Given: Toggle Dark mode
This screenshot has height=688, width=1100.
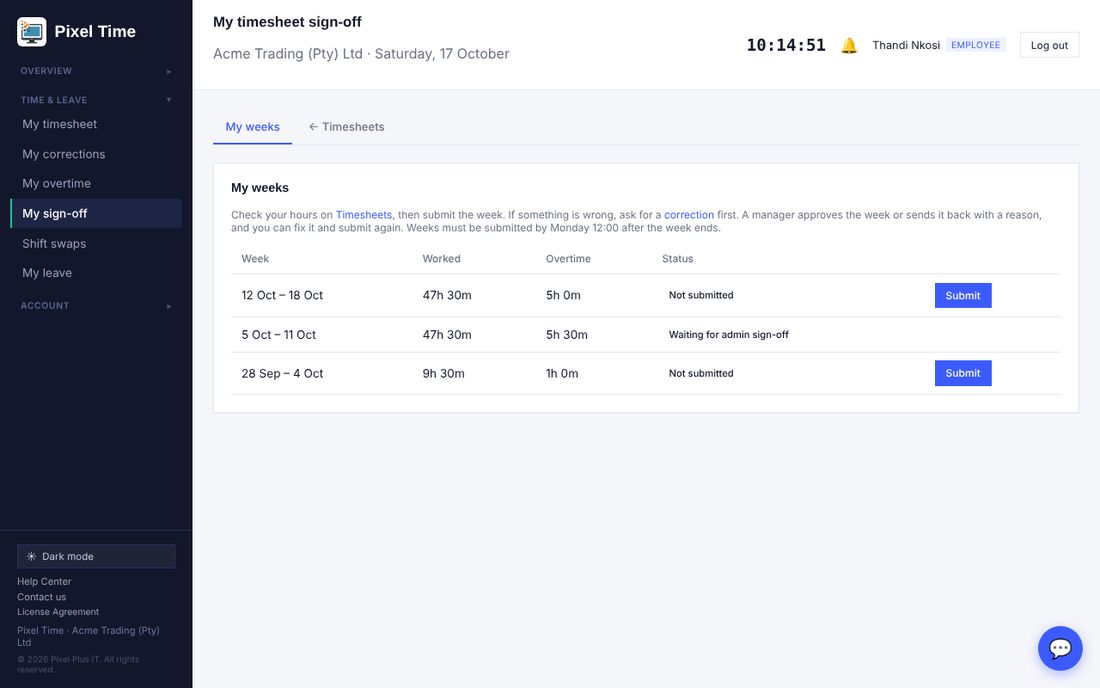Looking at the screenshot, I should pos(96,556).
